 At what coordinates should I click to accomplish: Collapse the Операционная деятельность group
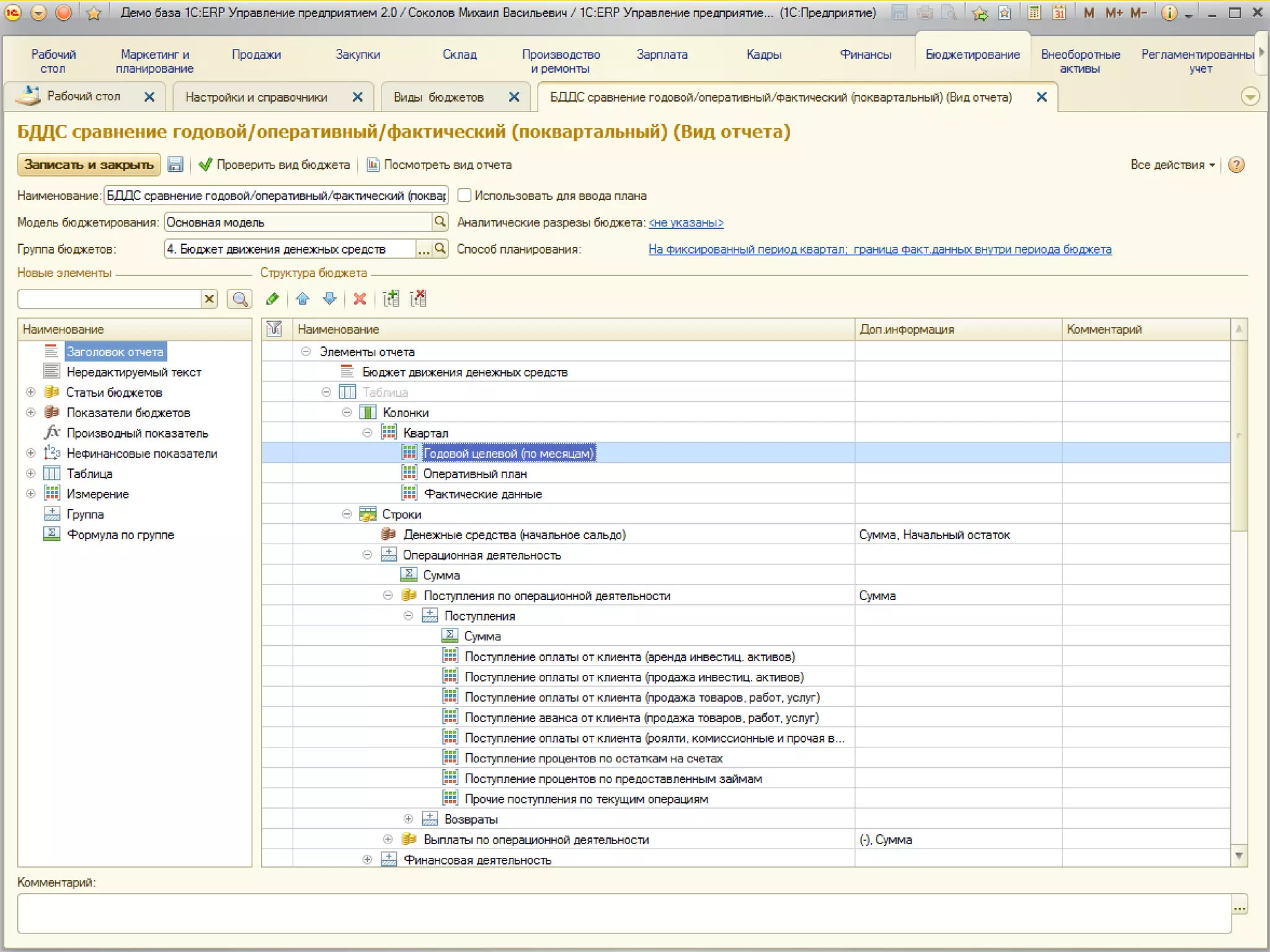click(x=367, y=555)
